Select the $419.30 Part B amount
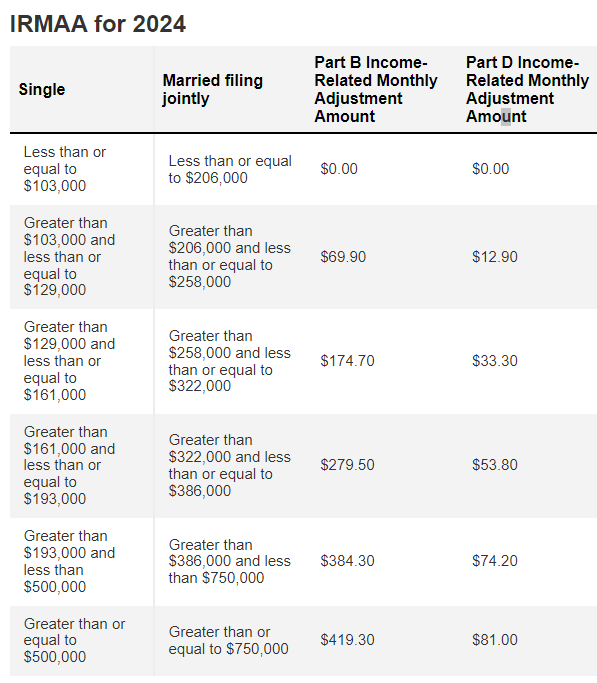597x683 pixels. (x=347, y=640)
